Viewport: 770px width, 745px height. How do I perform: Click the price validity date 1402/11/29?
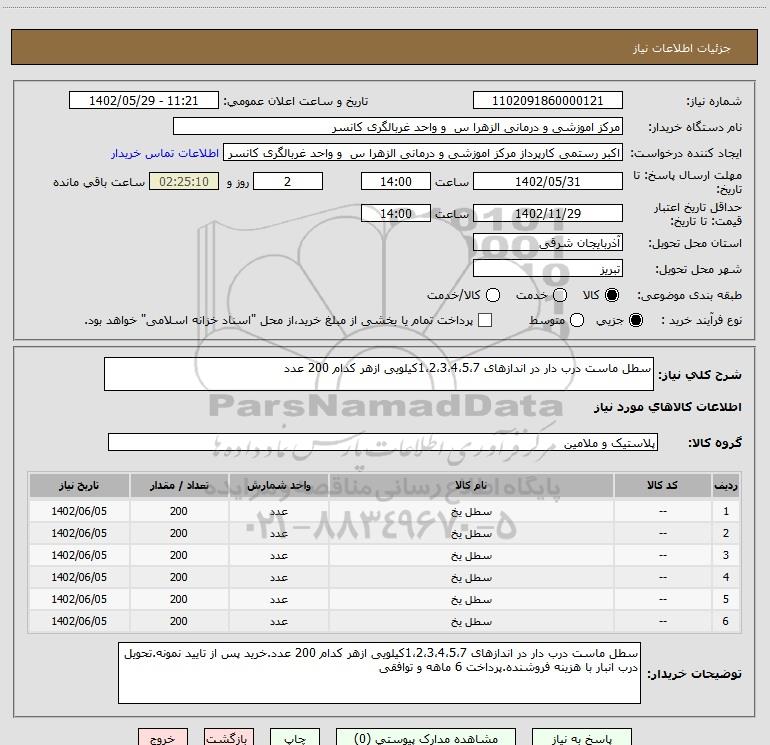548,213
